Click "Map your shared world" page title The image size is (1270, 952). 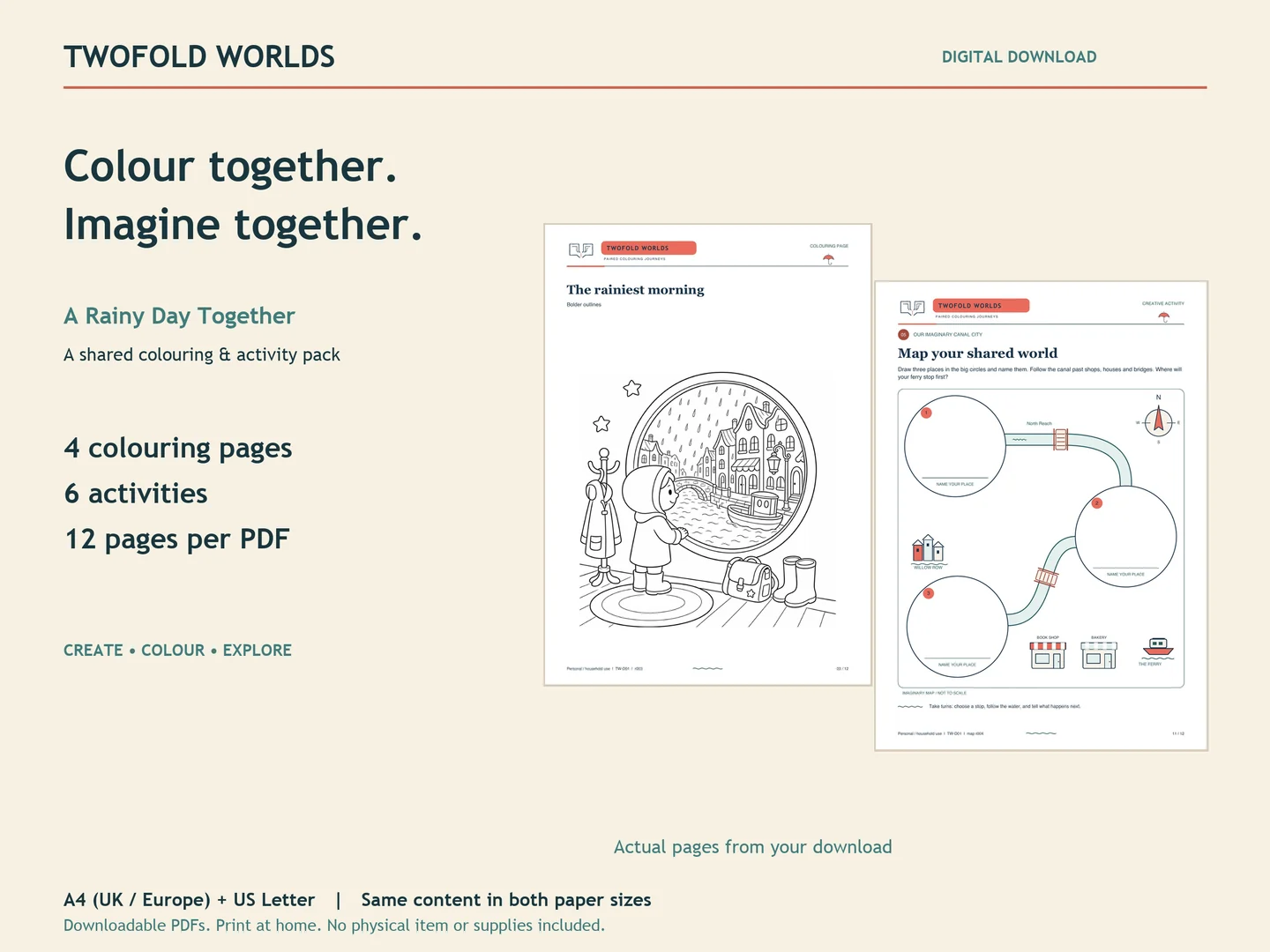pos(978,353)
